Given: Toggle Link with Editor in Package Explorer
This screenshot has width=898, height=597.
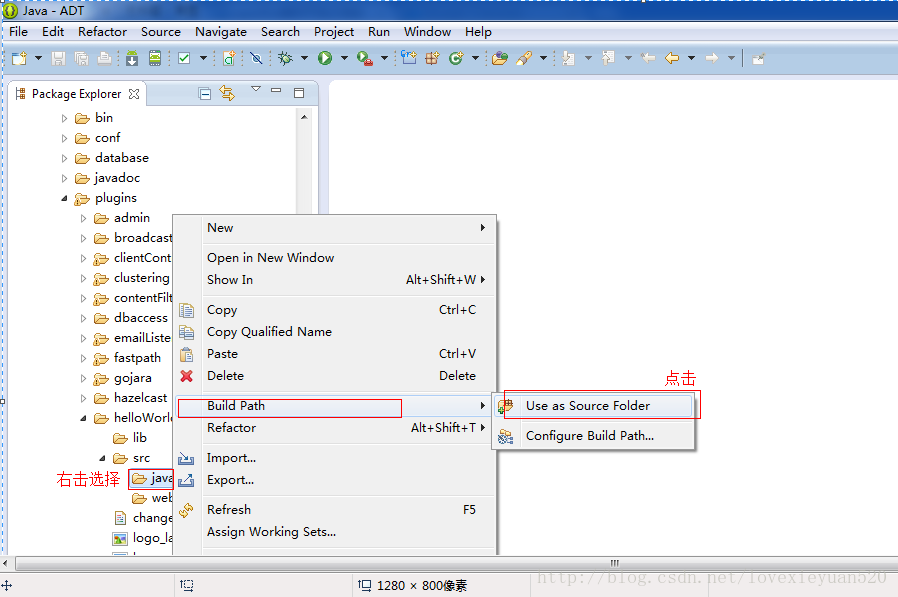Looking at the screenshot, I should [227, 93].
